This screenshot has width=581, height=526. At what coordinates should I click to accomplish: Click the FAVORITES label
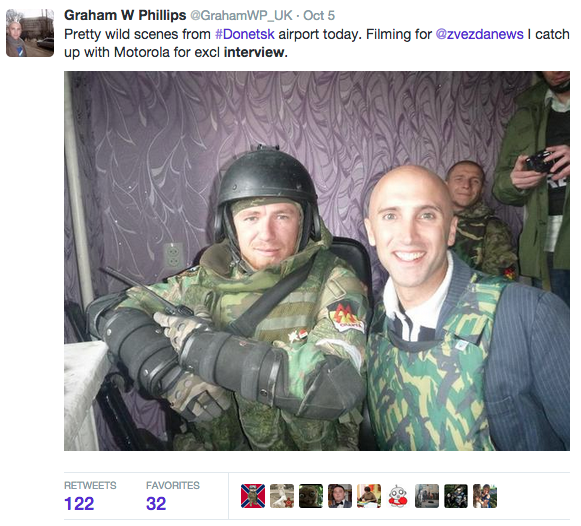[x=173, y=485]
